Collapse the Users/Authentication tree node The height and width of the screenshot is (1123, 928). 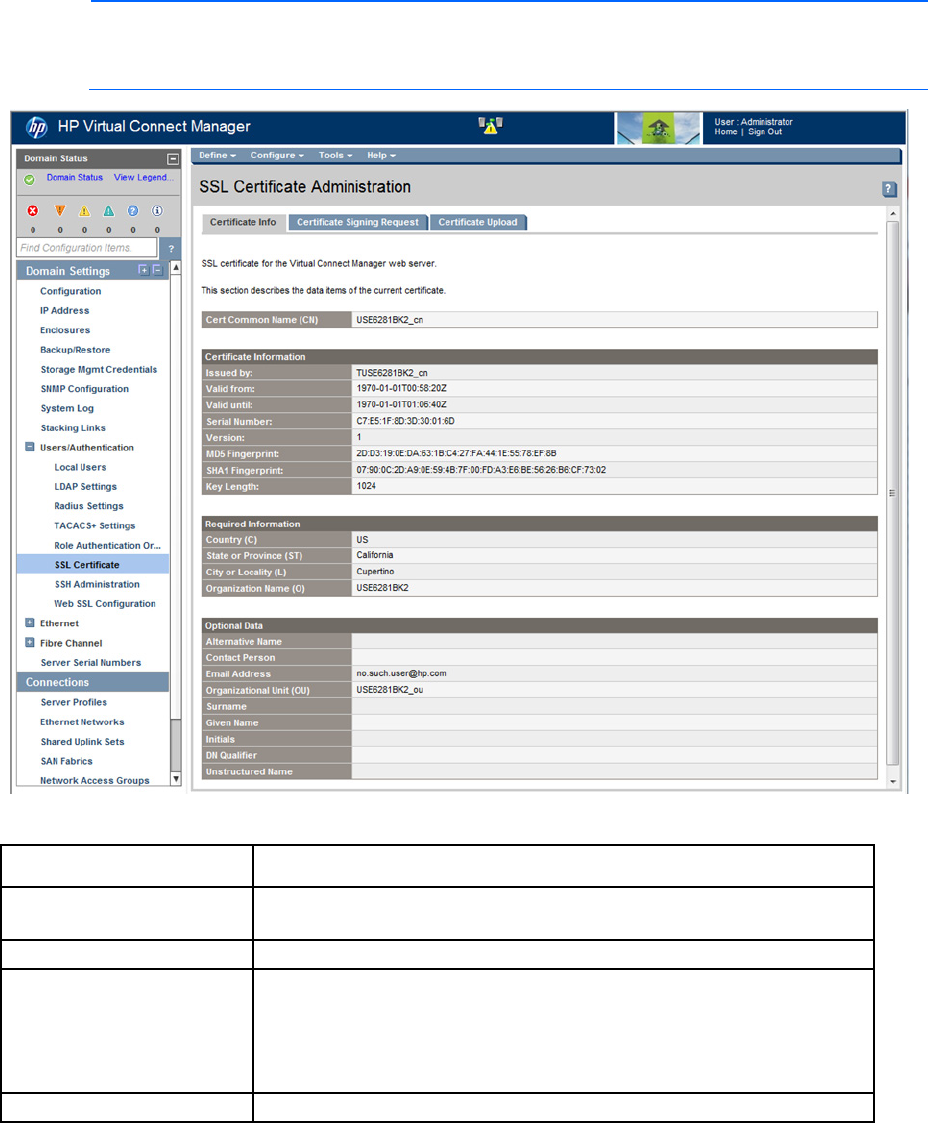tap(29, 447)
